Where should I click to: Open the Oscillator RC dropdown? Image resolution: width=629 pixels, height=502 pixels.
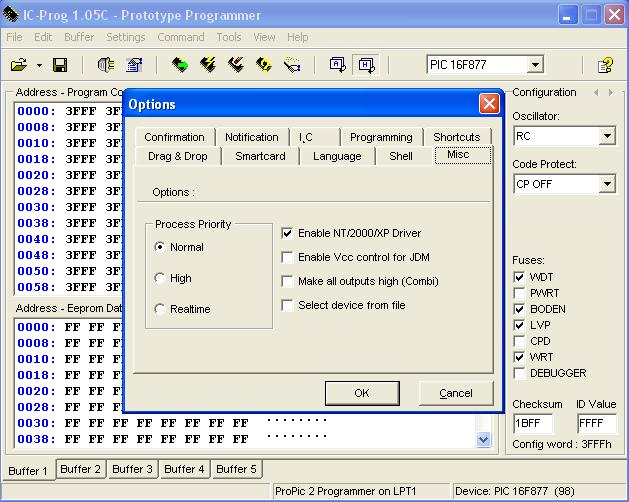click(x=607, y=136)
